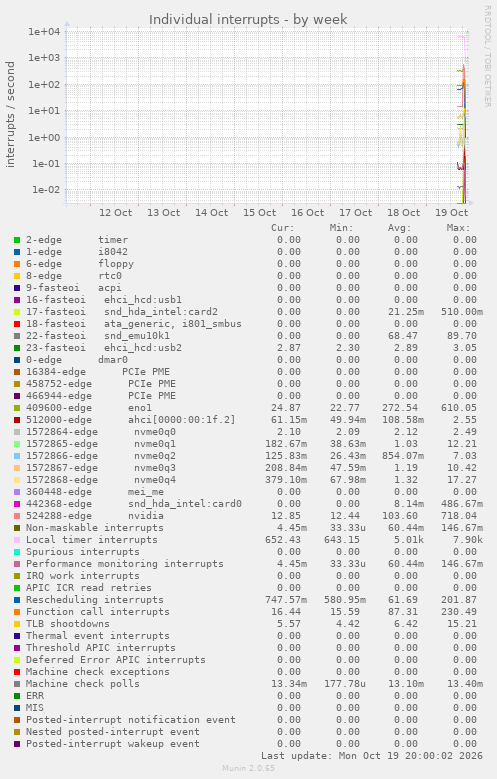Viewport: 497px width, 779px height.
Task: Click the blue swatch for Rescheduling interrupts
Action: [17, 600]
